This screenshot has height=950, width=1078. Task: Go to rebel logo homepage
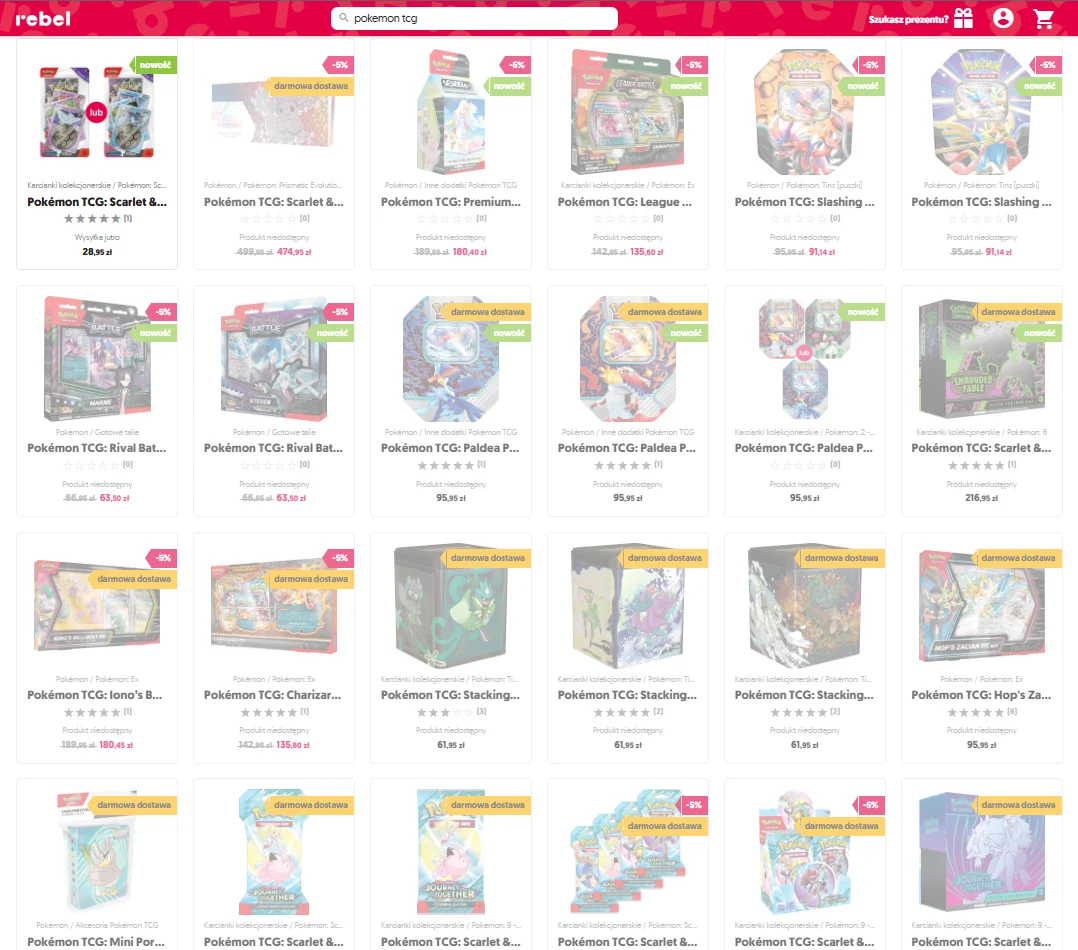point(43,19)
